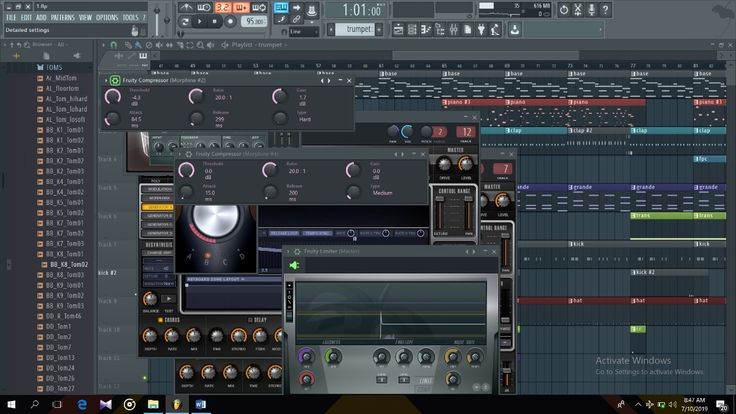Image resolution: width=736 pixels, height=414 pixels.
Task: Click the one-click audio recording microphone icon
Action: point(591,10)
